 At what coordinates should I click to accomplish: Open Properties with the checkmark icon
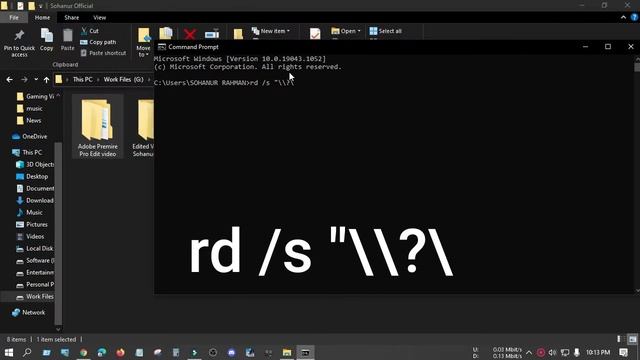pyautogui.click(x=315, y=34)
